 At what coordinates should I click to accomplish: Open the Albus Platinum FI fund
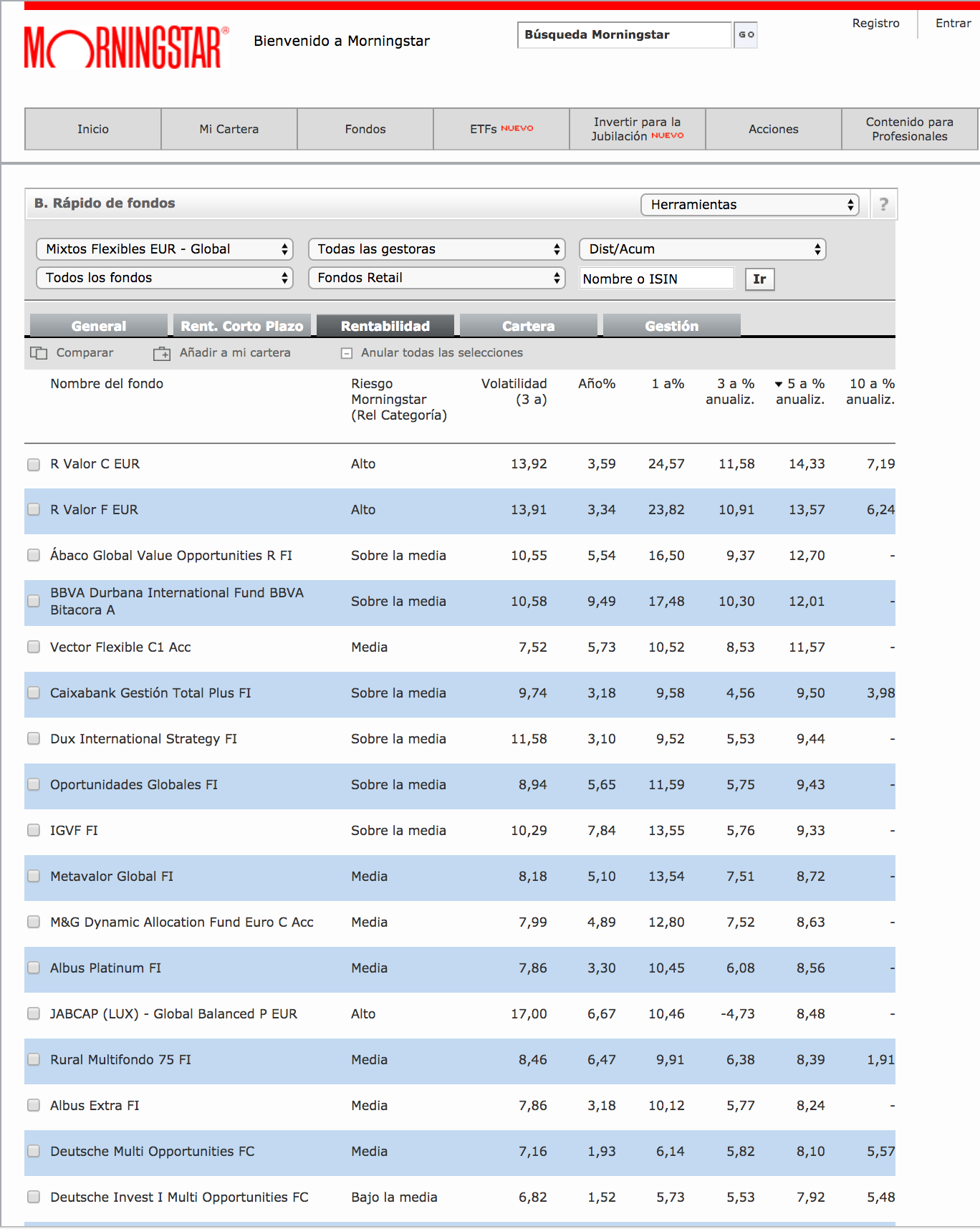pos(105,968)
